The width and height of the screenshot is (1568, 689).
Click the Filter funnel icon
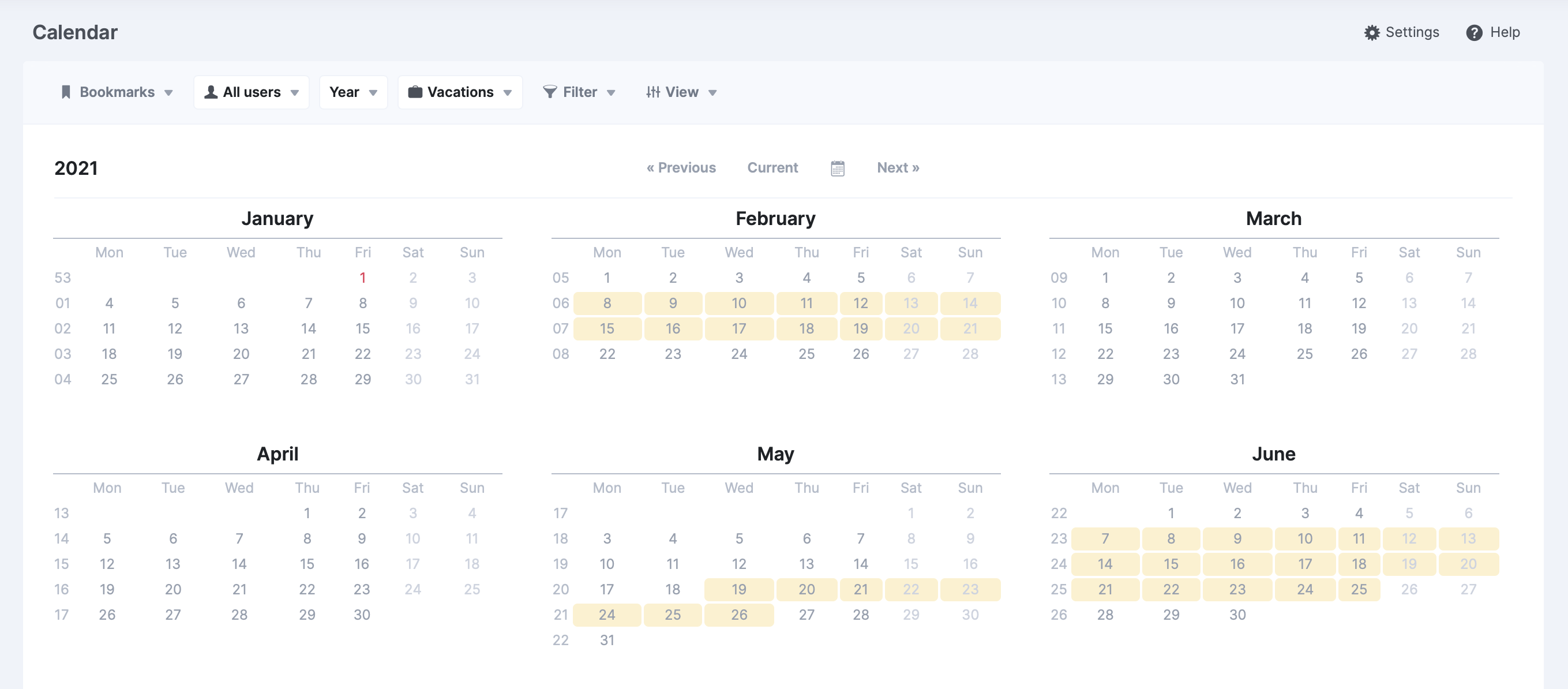tap(550, 92)
